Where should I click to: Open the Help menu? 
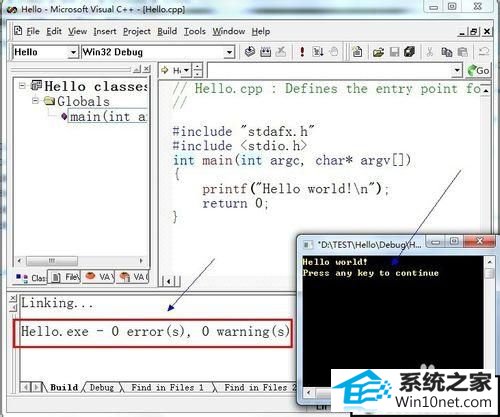tap(261, 31)
